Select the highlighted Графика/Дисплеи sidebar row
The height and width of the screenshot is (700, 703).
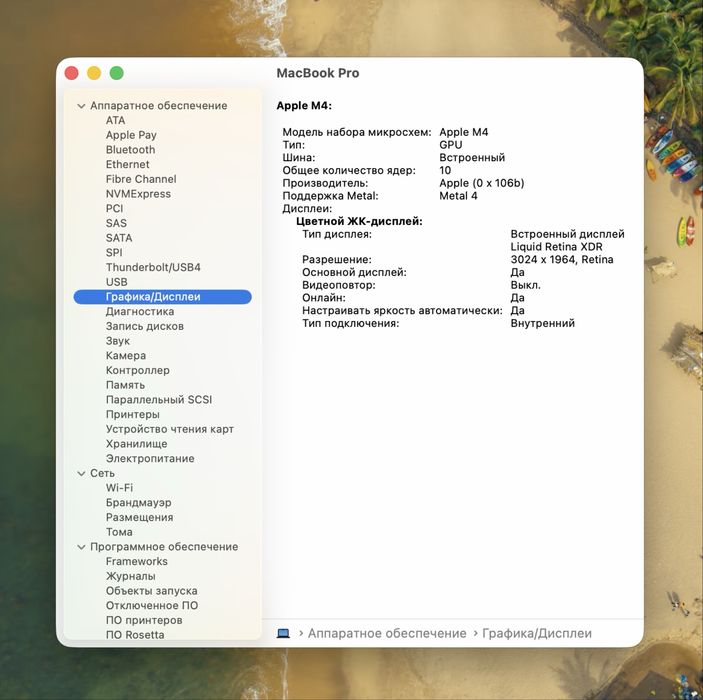[162, 297]
